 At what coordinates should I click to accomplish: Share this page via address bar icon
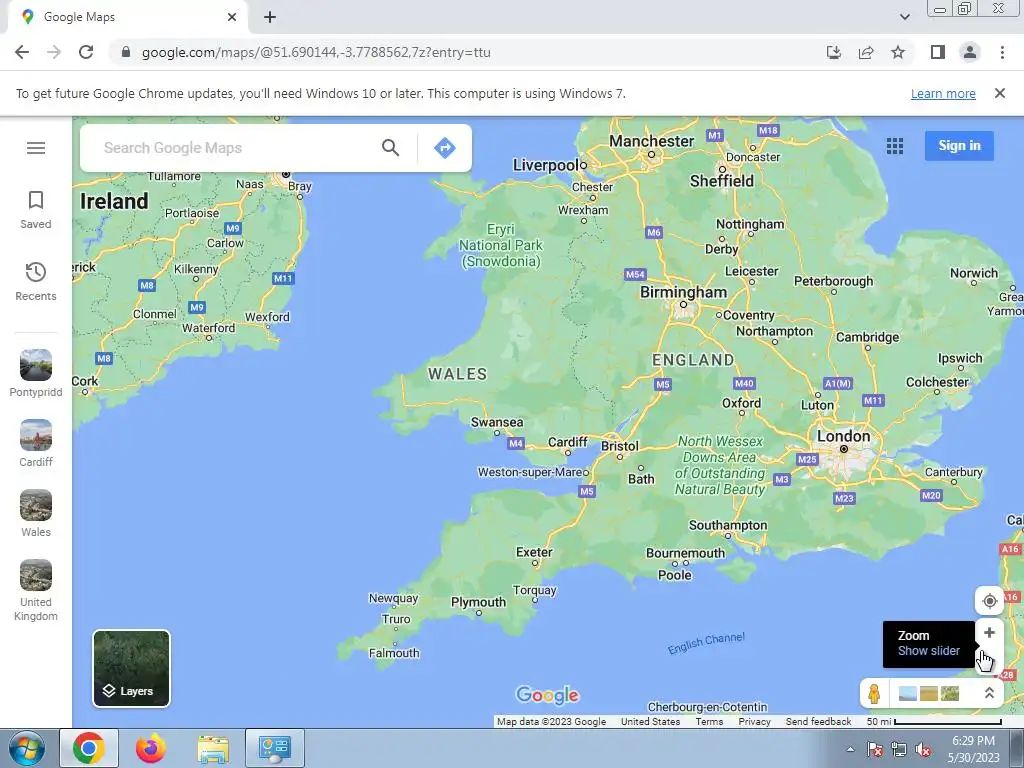(866, 52)
